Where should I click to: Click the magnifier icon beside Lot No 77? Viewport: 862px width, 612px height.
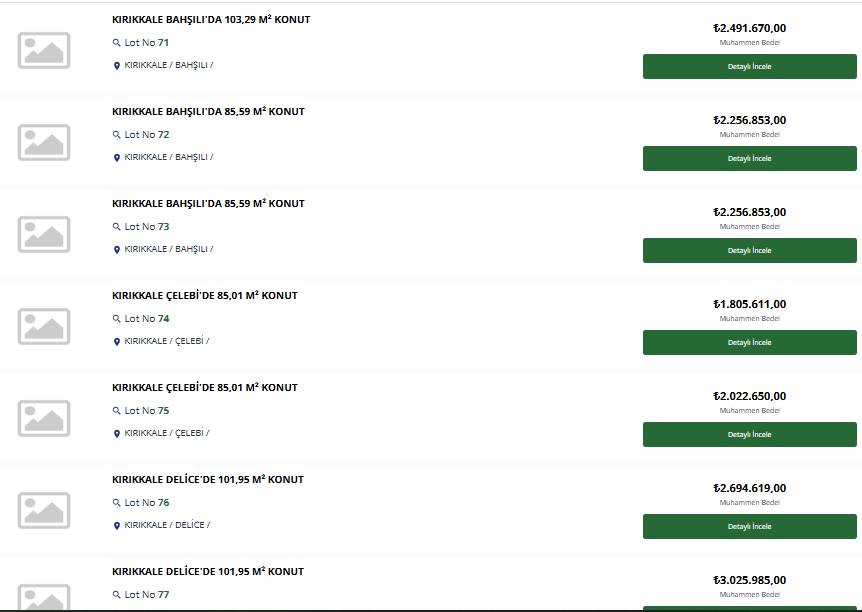click(116, 594)
